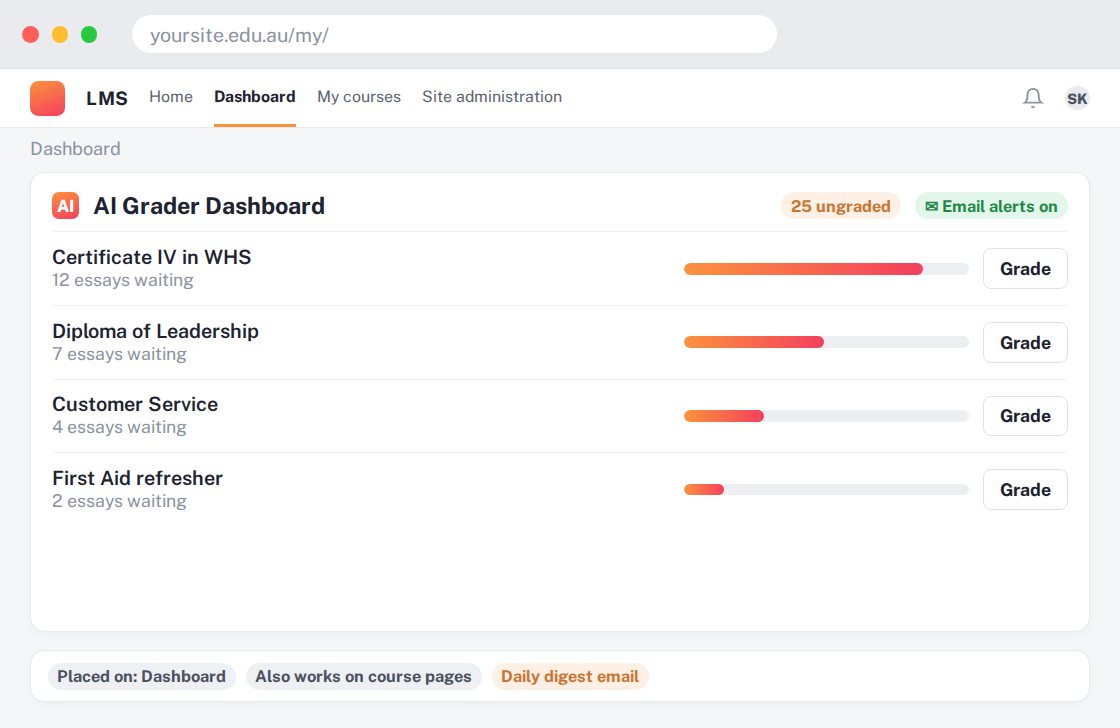Open the Certificate IV in WHS course title
This screenshot has height=728, width=1120.
tap(152, 257)
